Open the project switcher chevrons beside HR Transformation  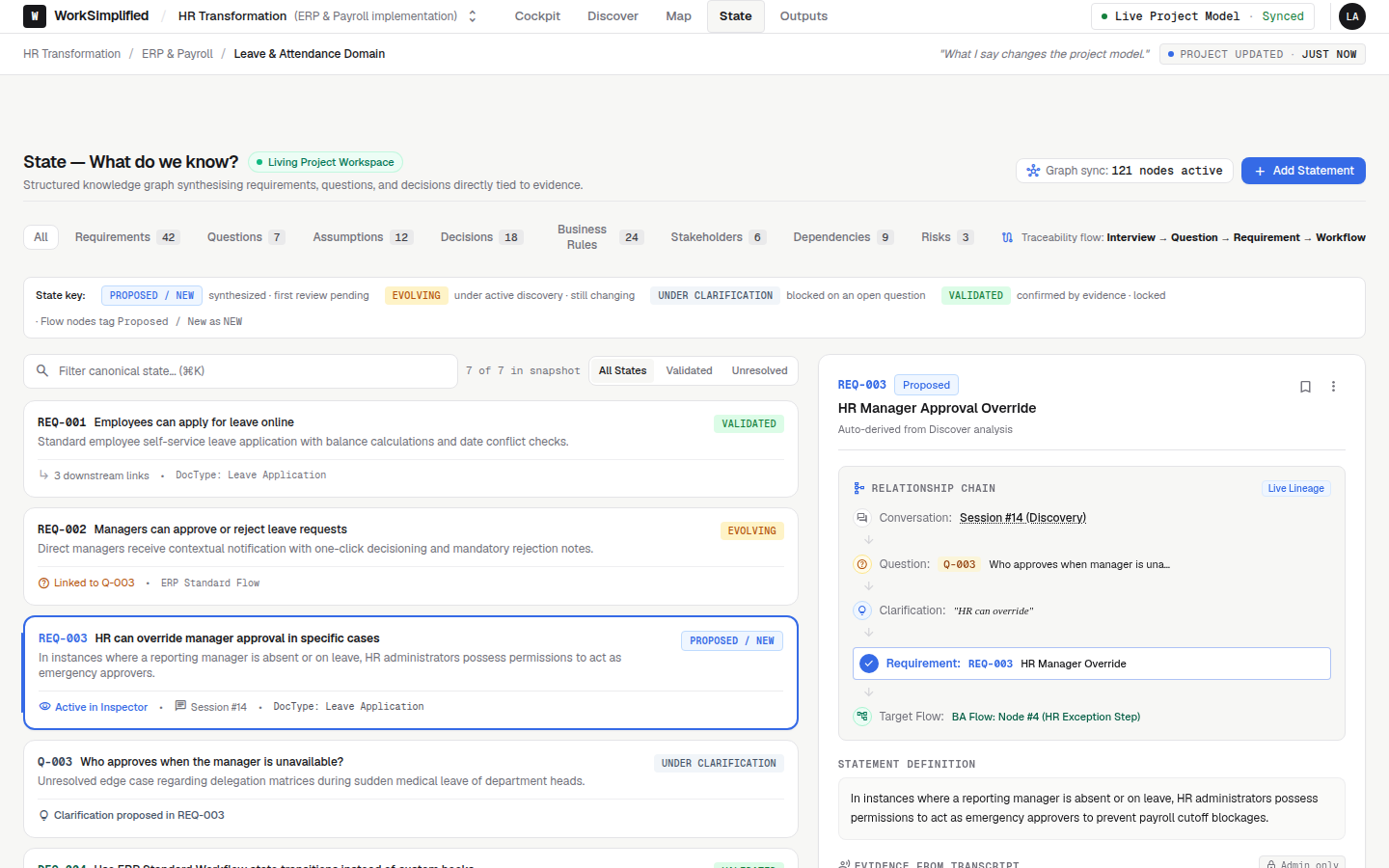tap(473, 16)
